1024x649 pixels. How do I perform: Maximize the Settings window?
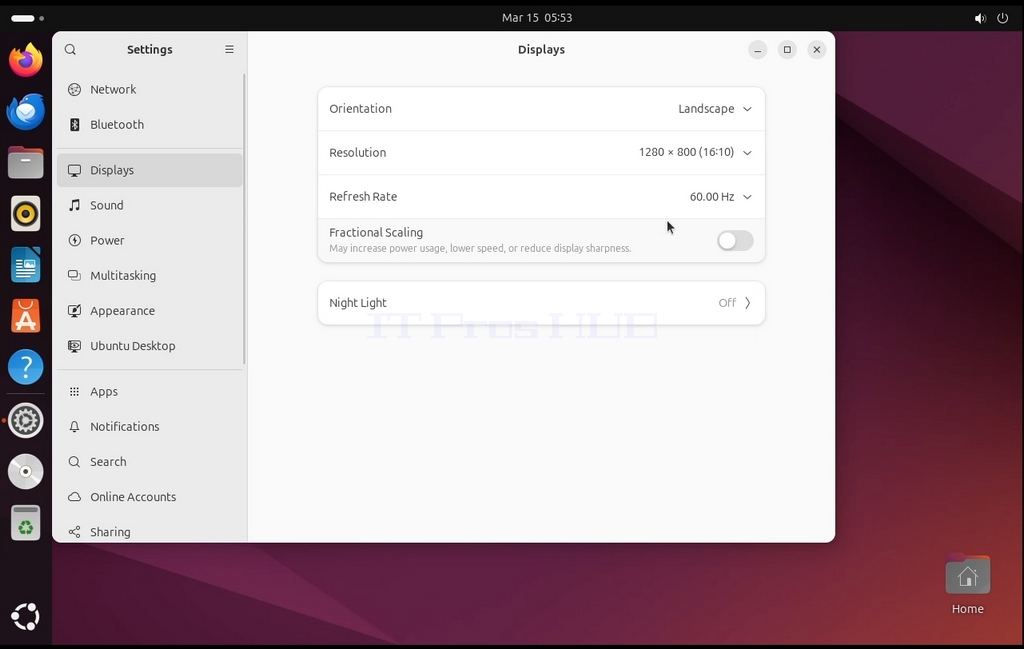pos(787,50)
